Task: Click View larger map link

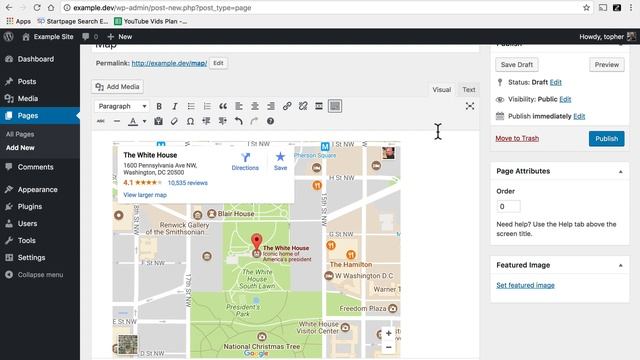Action: (145, 195)
